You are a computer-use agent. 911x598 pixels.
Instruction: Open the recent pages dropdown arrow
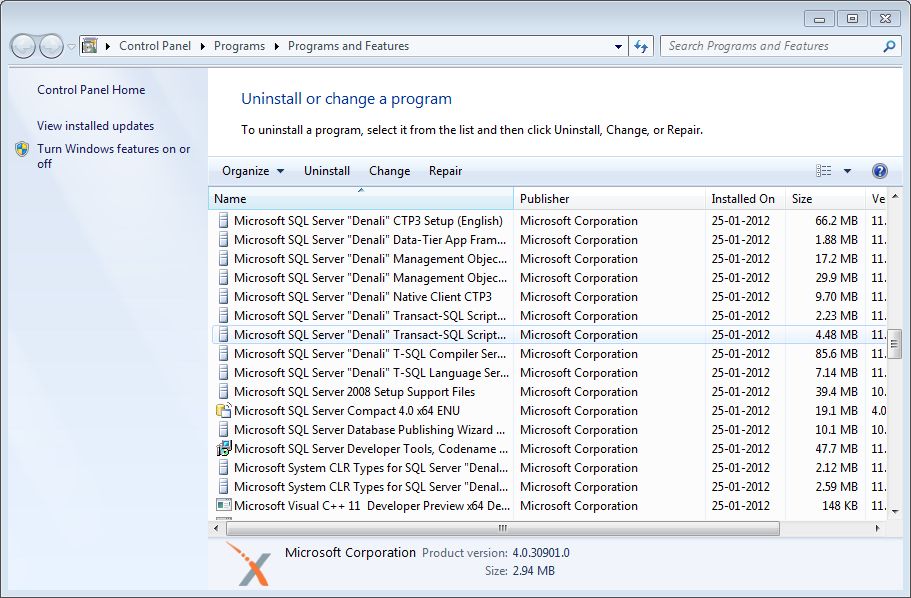tap(71, 46)
